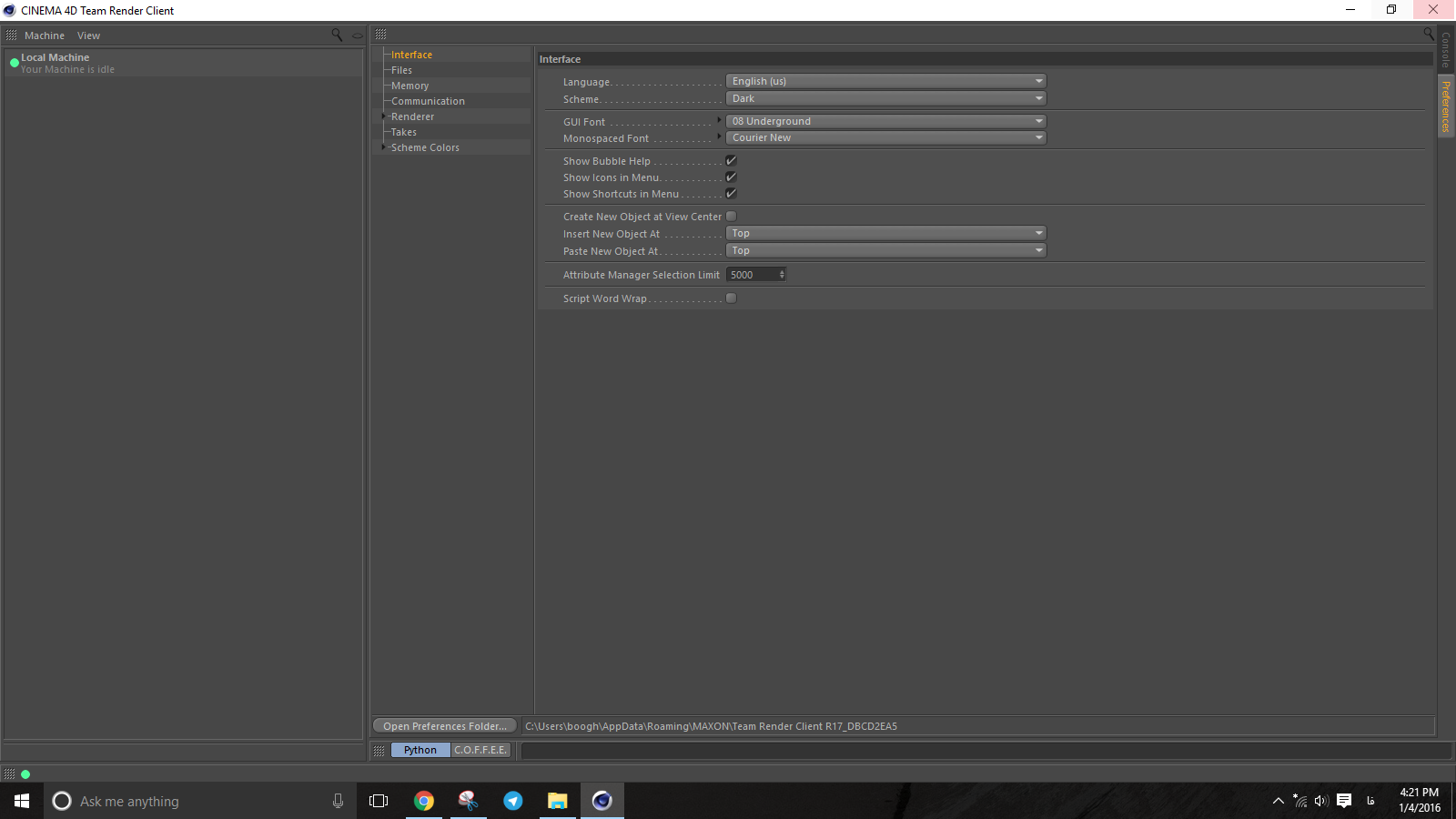Select the Files preferences category

401,70
